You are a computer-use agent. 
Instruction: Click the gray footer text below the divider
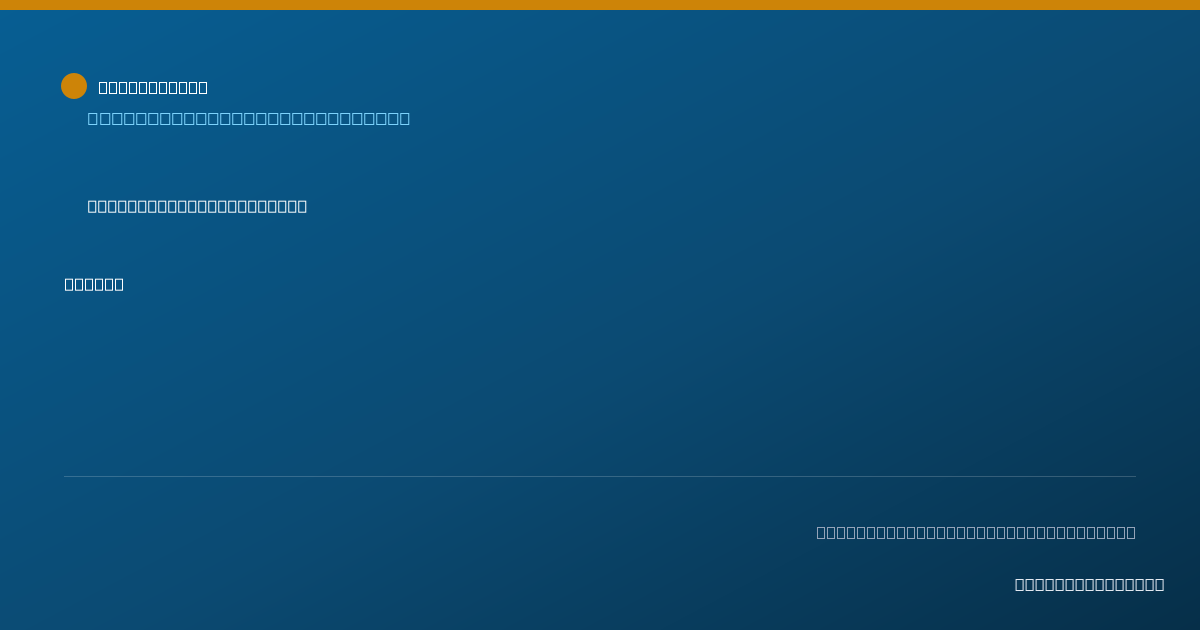tap(976, 532)
